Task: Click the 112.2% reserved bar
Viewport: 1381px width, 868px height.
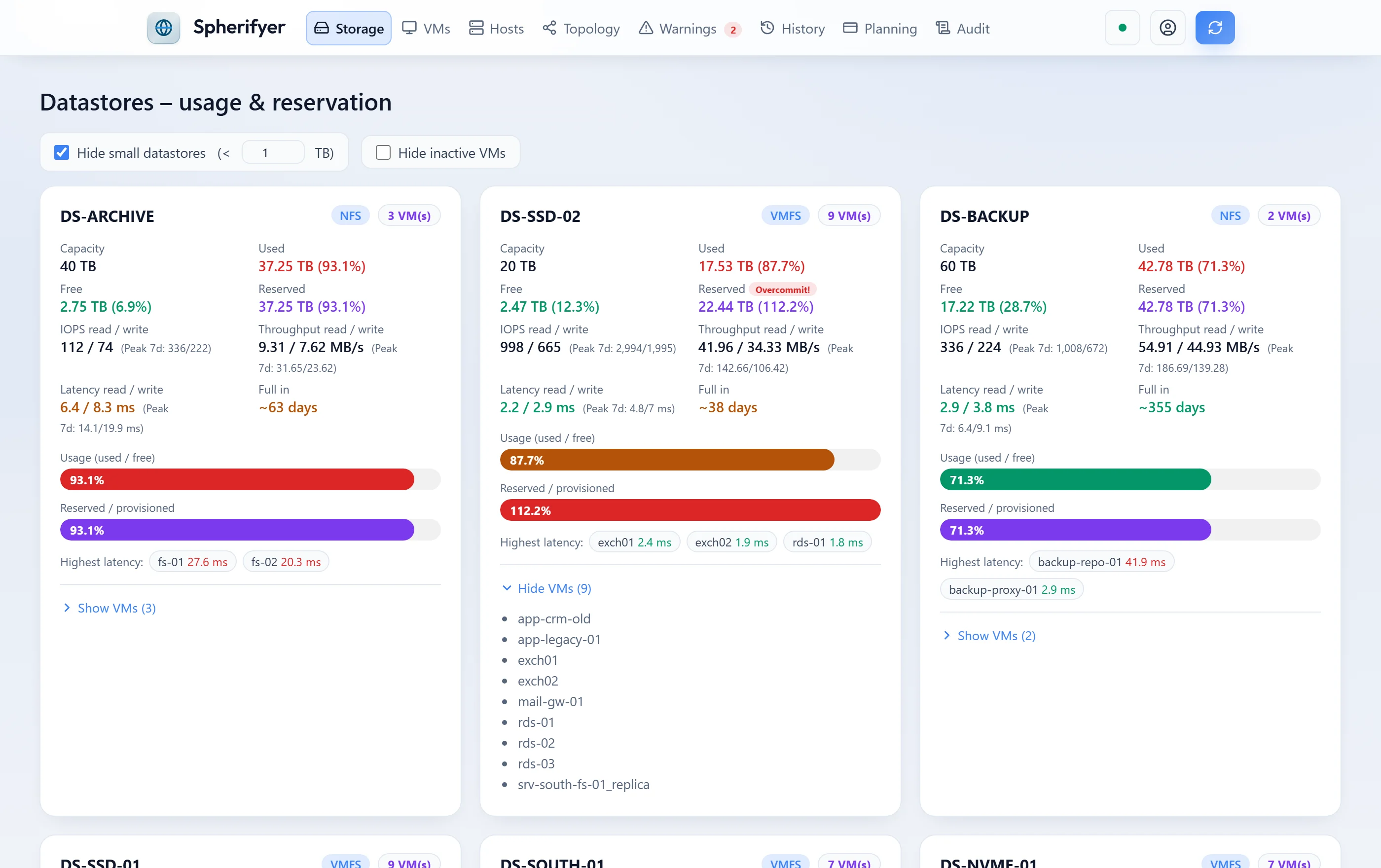Action: [x=690, y=510]
